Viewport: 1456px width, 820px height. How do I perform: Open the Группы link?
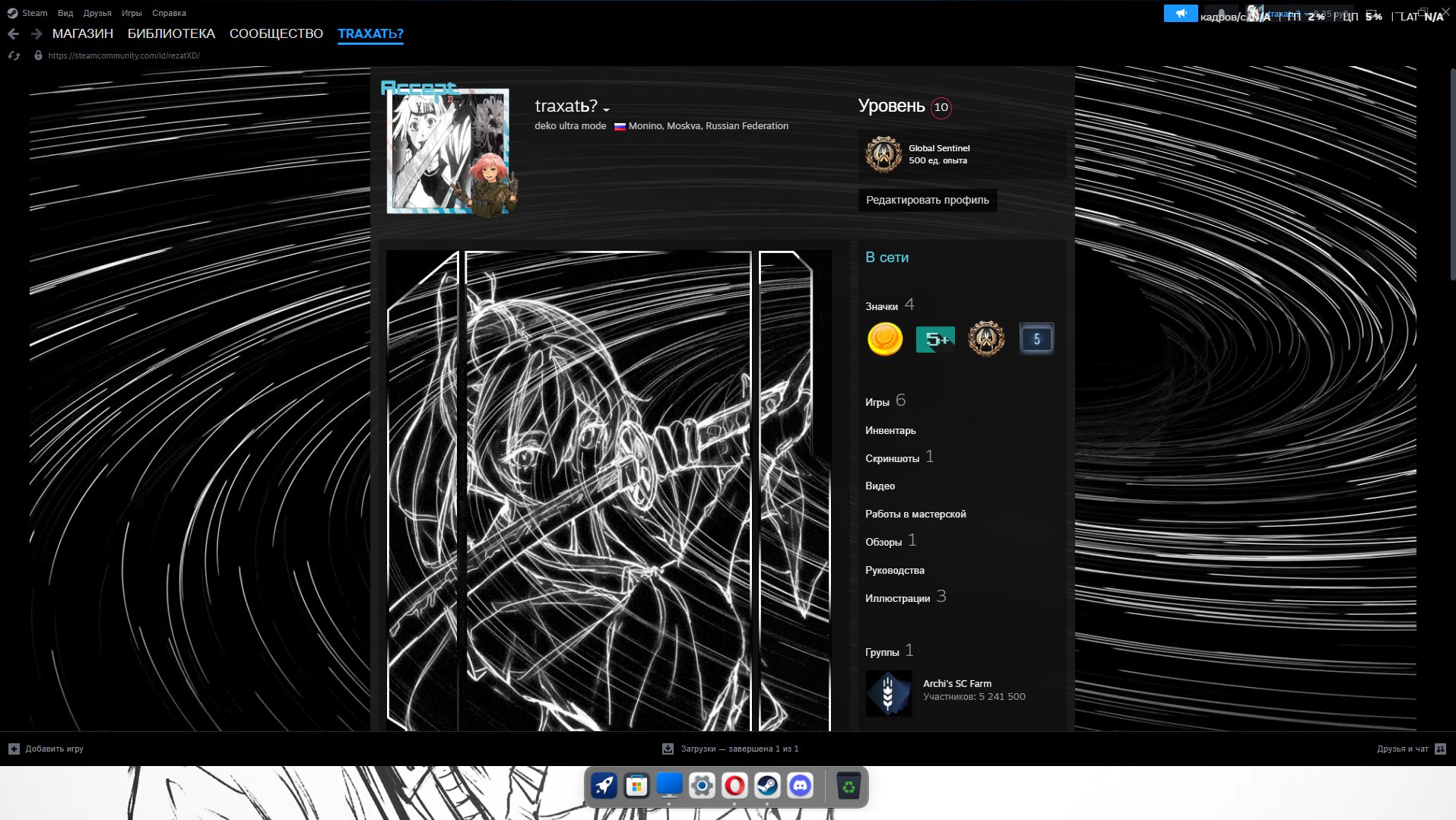(x=882, y=652)
